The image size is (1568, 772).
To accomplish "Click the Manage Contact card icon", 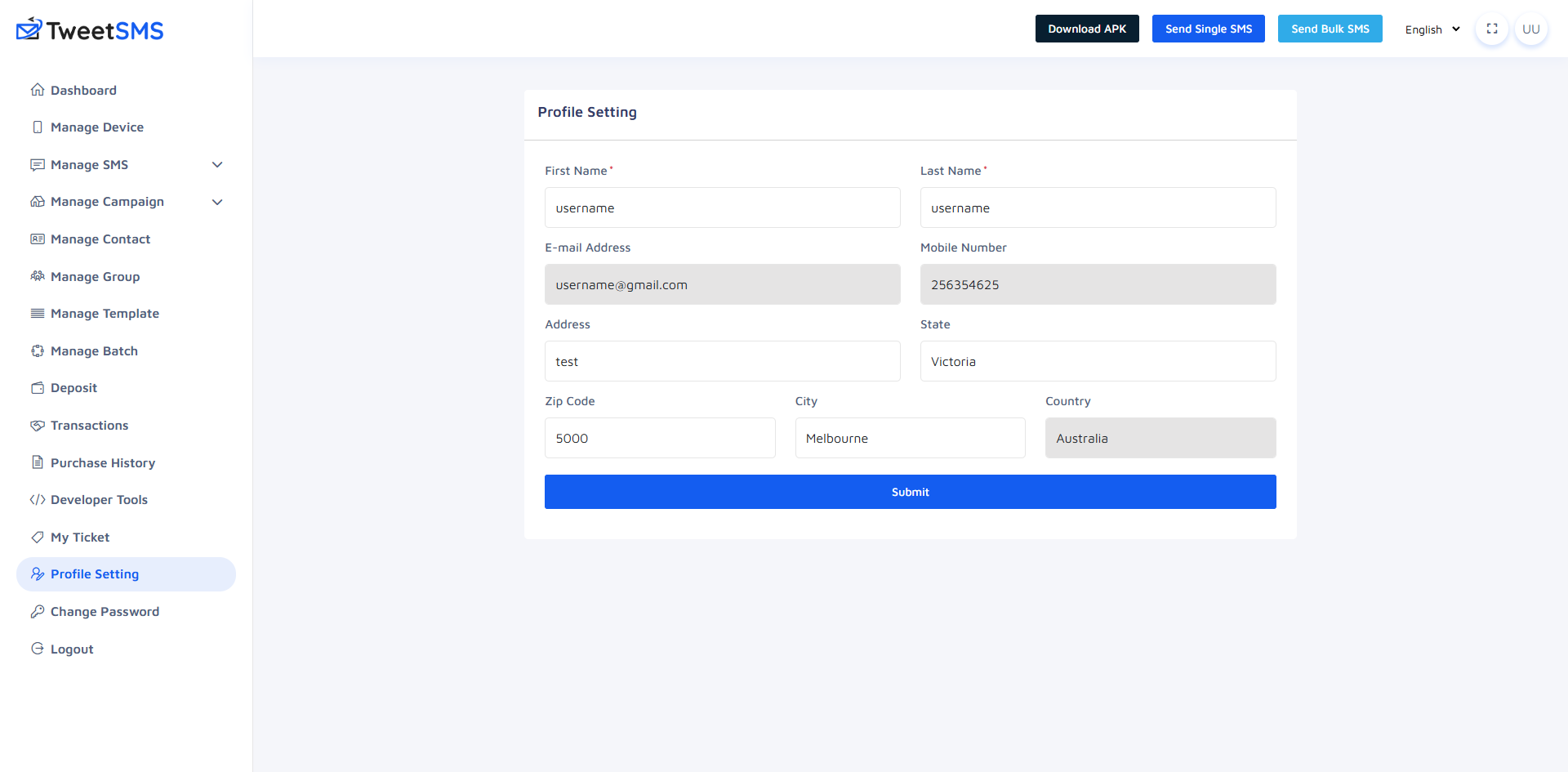I will 38,239.
